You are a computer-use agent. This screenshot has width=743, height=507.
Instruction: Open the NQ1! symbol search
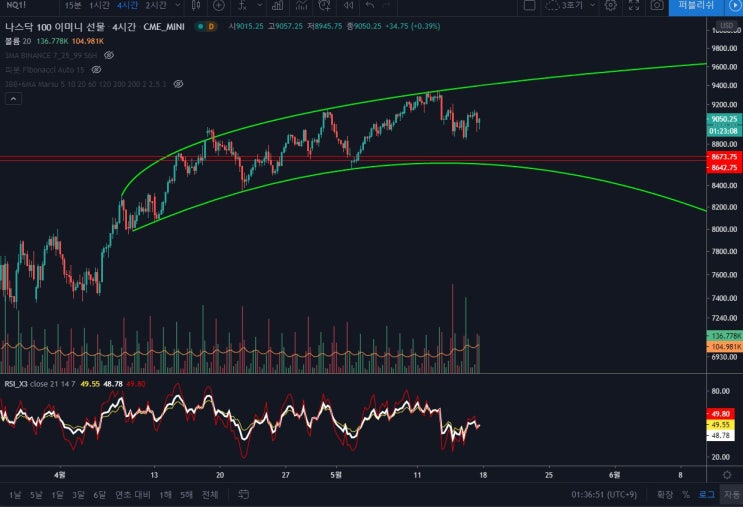point(16,5)
